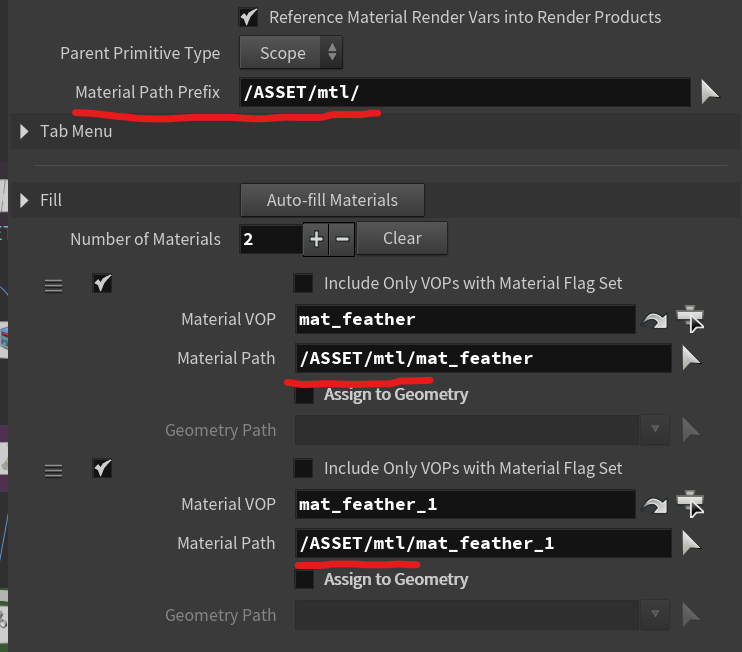
Task: Expand the Tab Menu section
Action: (x=25, y=131)
